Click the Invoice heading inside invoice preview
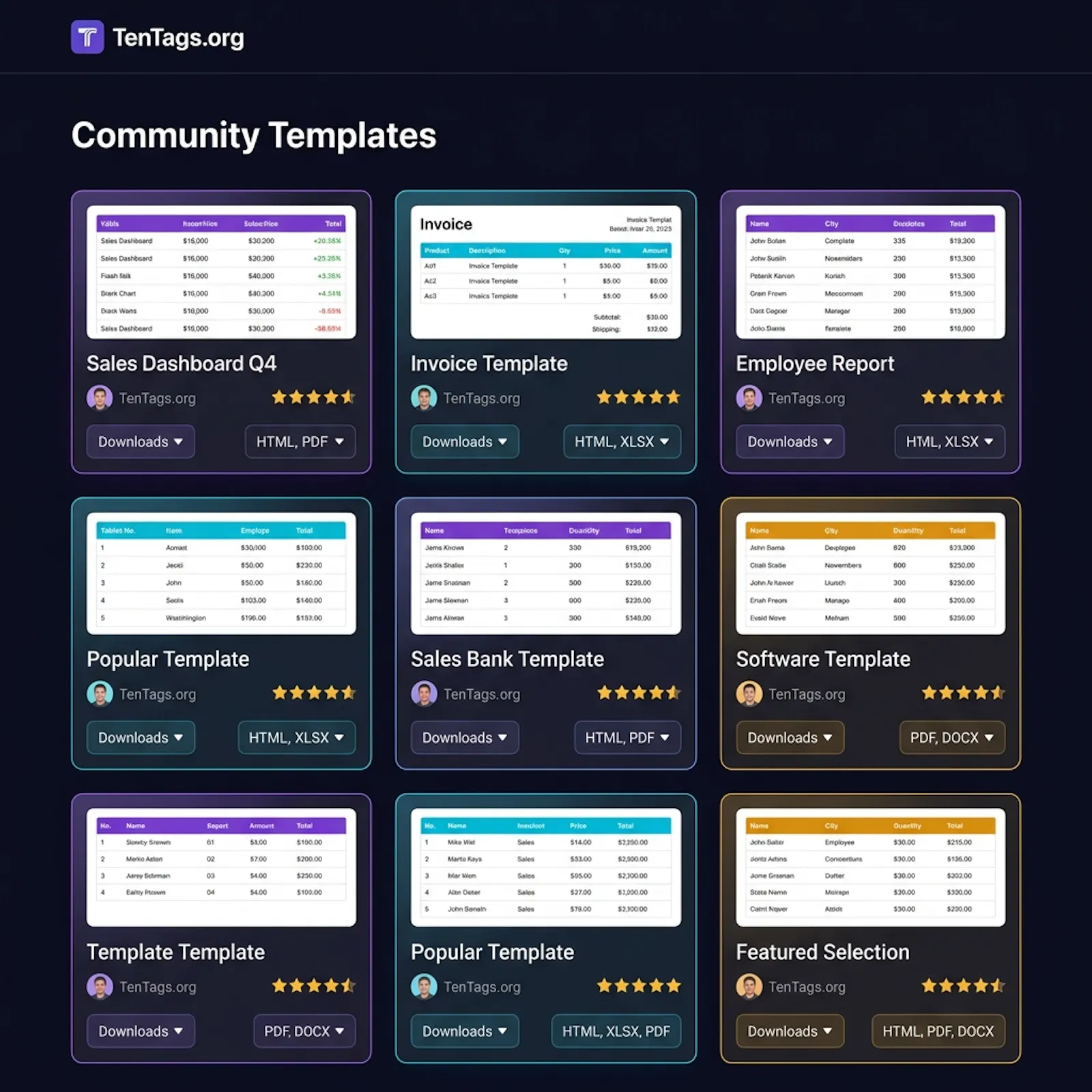 tap(446, 225)
